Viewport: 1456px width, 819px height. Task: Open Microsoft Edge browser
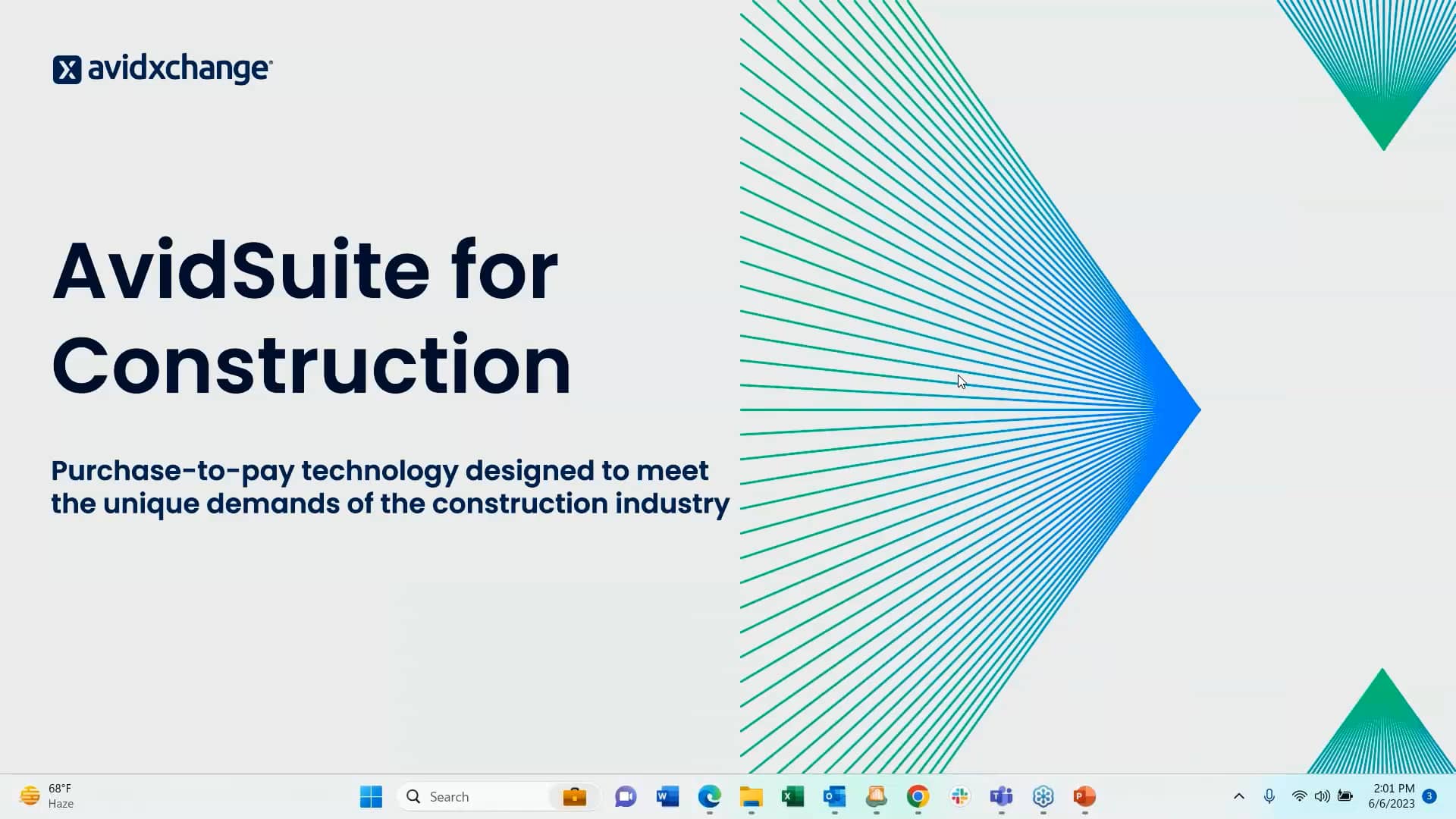click(708, 796)
